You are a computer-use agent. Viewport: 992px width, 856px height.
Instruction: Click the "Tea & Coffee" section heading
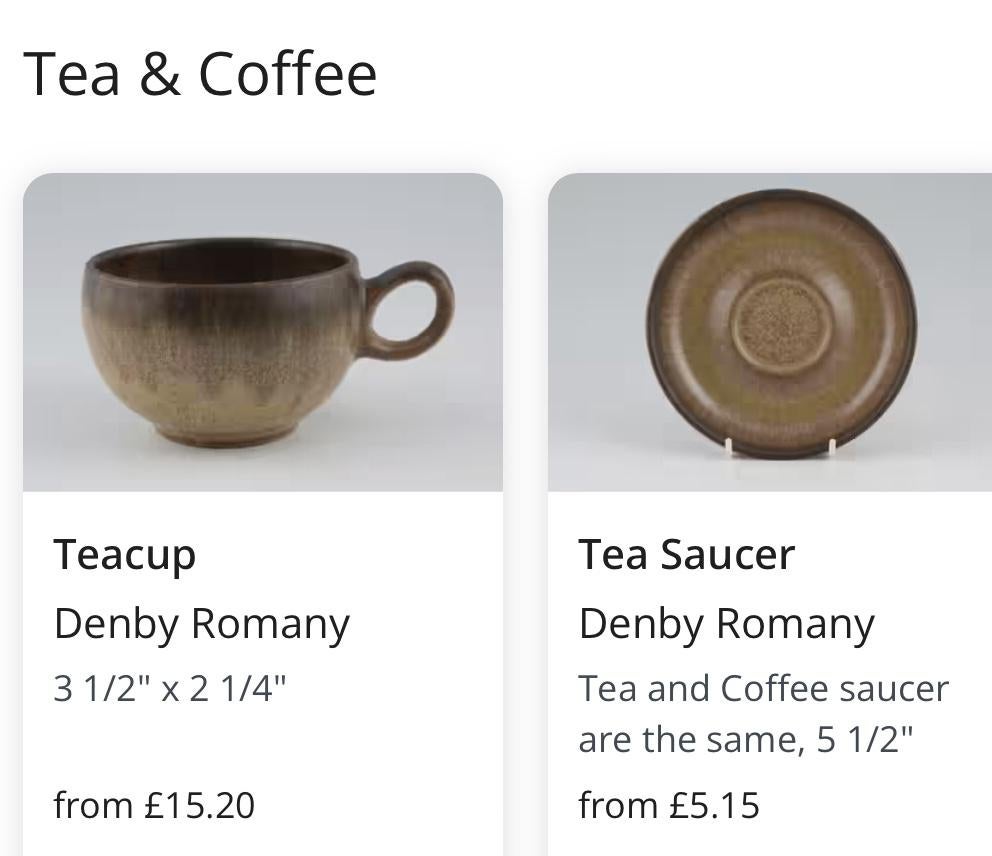click(200, 74)
